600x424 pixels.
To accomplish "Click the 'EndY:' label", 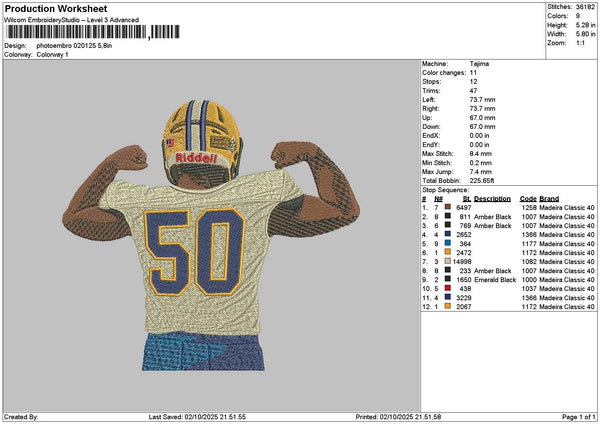I will 431,145.
